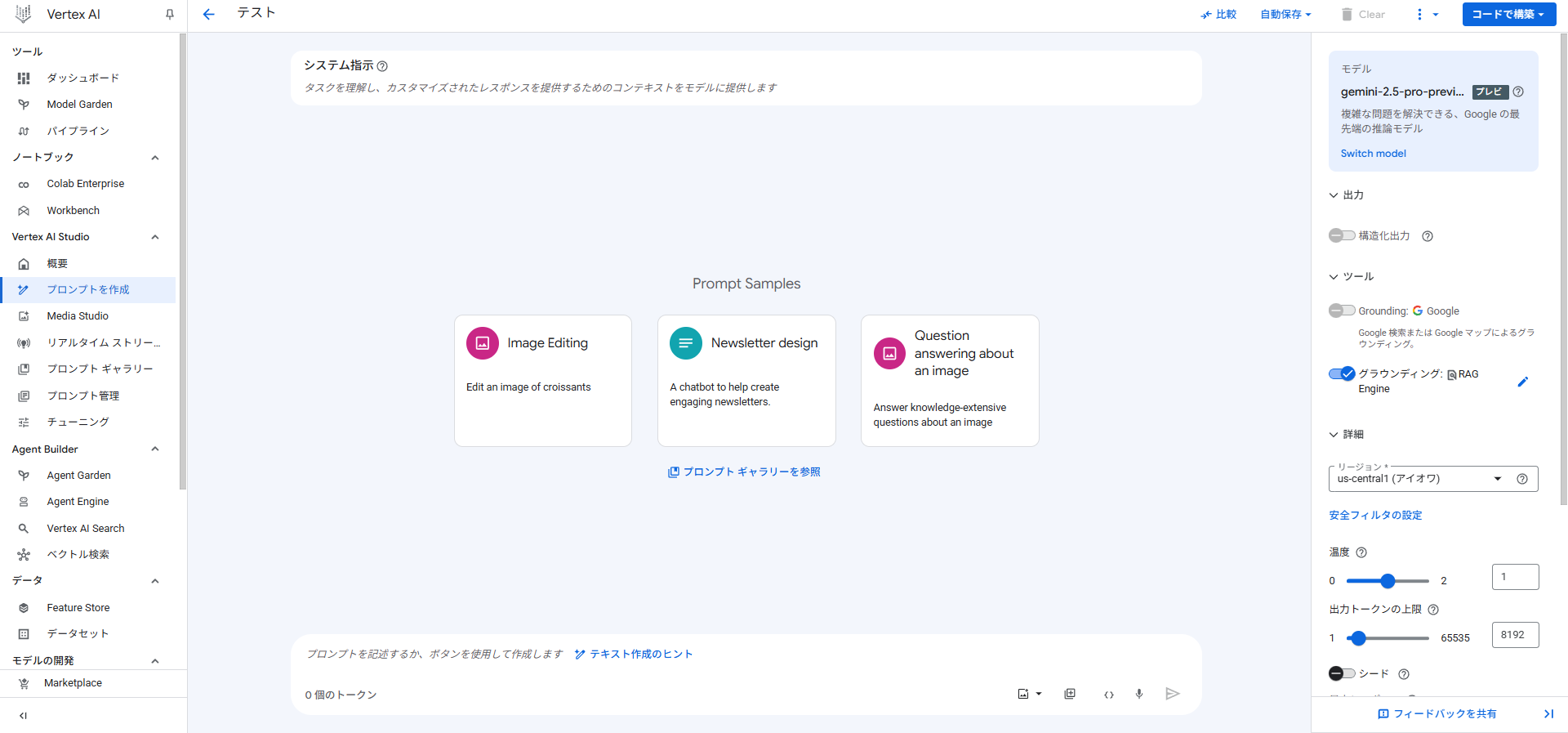Image resolution: width=1568 pixels, height=733 pixels.
Task: Click help icon next to 温度
Action: (1361, 552)
